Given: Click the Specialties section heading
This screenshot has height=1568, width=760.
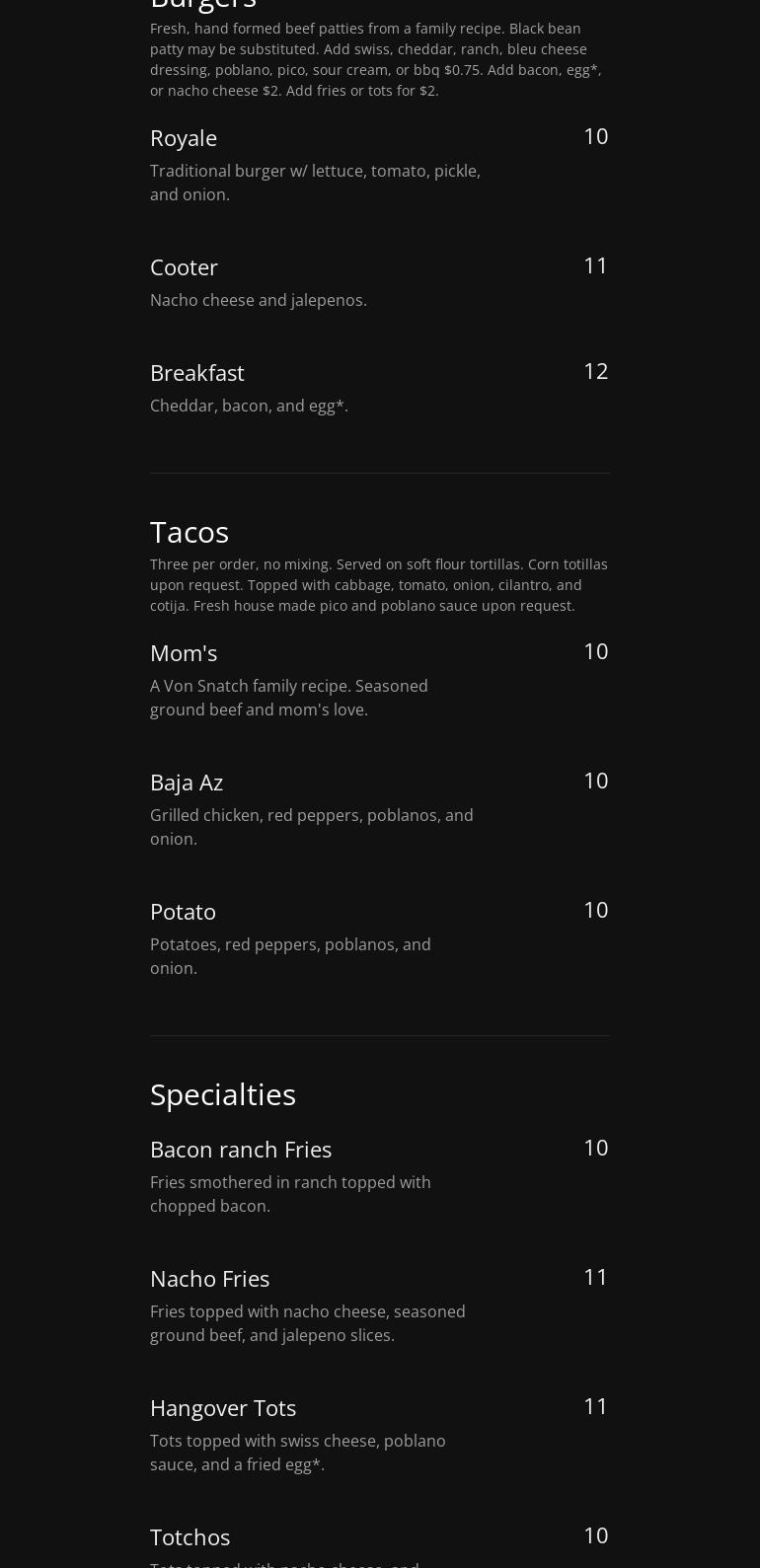Looking at the screenshot, I should point(223,1094).
